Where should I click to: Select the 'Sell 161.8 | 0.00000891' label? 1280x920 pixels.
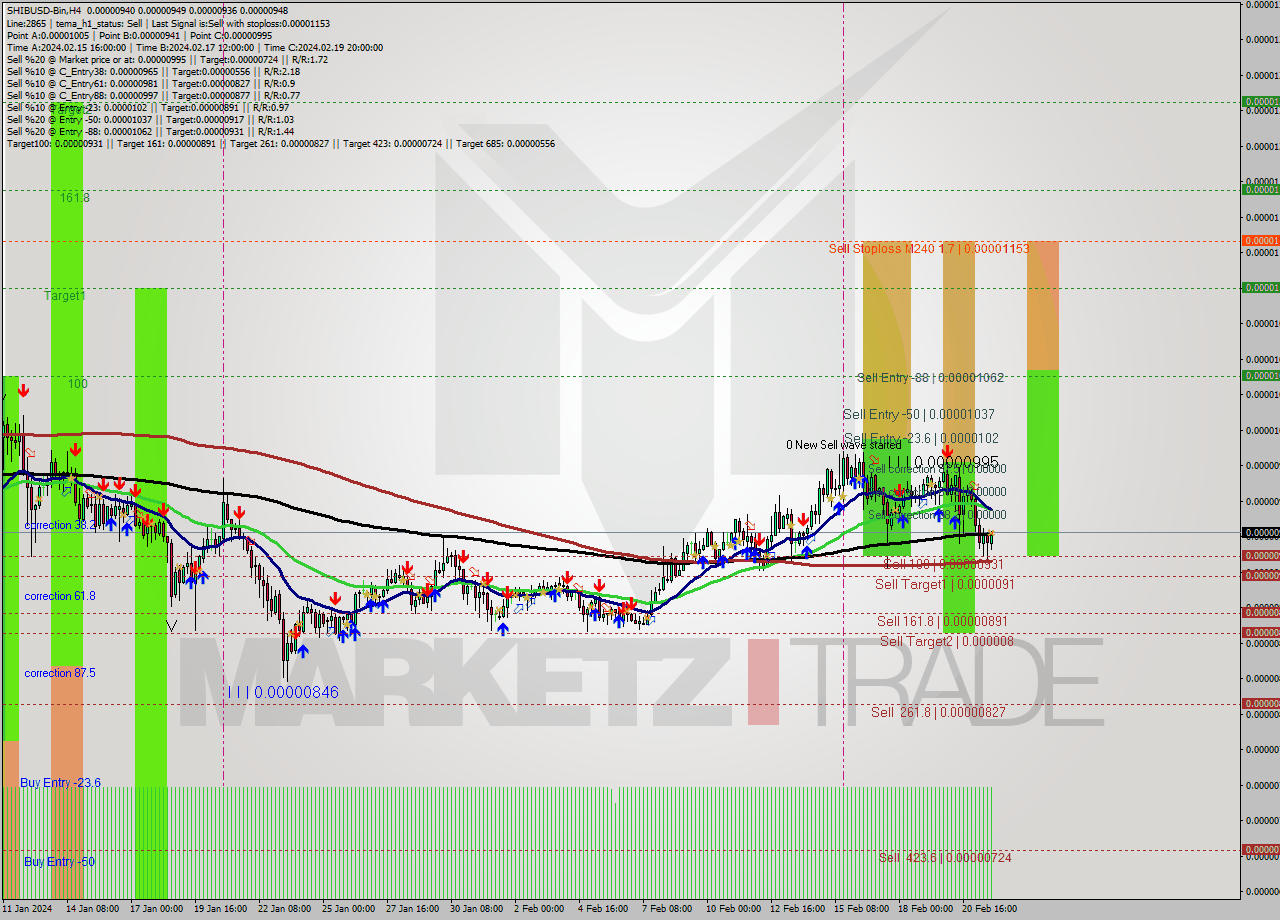click(943, 621)
